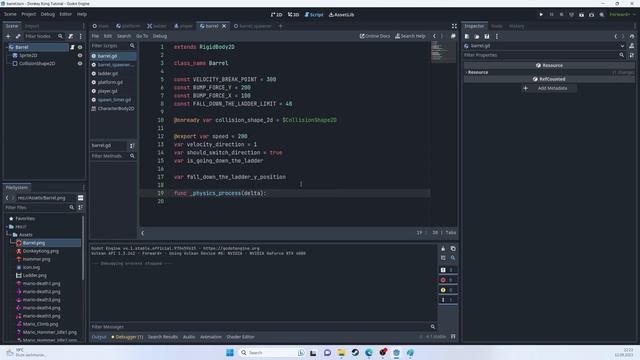
Task: Switch to the 3D workspace
Action: click(x=293, y=15)
